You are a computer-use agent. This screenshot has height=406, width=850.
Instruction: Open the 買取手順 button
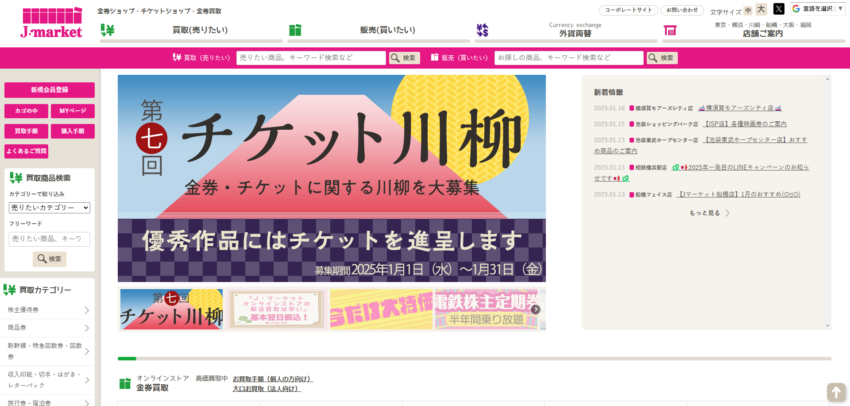tap(26, 131)
